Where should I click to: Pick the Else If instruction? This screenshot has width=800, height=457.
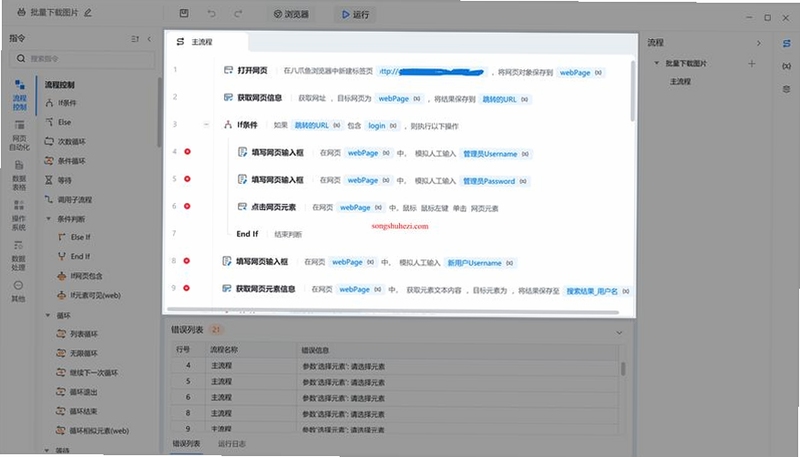(x=74, y=237)
